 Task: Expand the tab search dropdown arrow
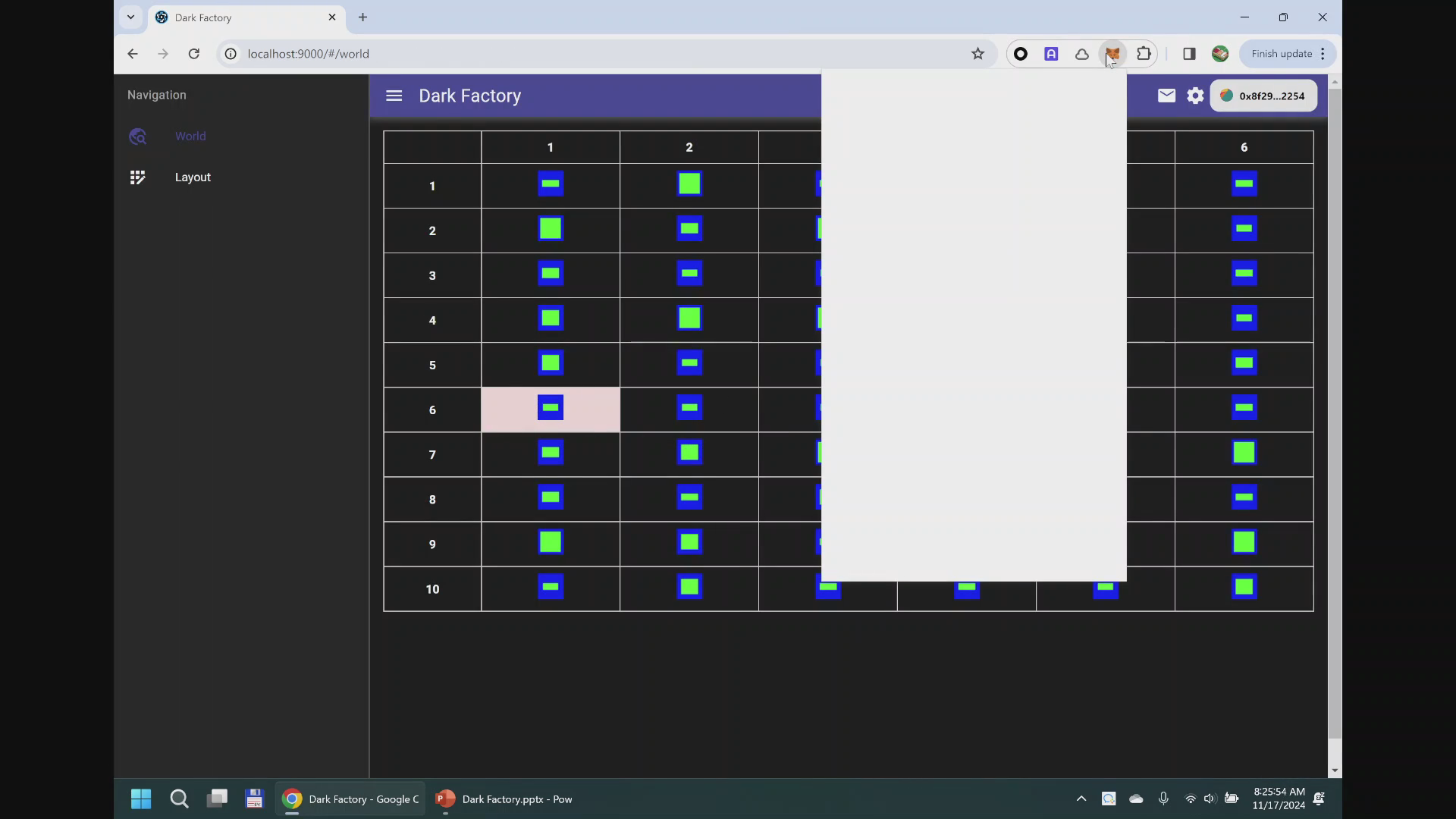[x=130, y=17]
